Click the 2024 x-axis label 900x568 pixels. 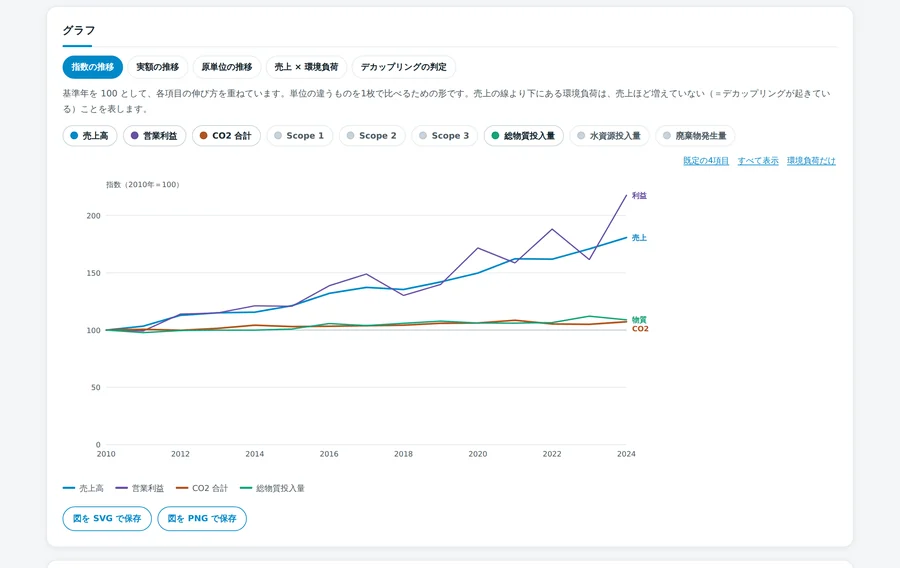tap(626, 454)
